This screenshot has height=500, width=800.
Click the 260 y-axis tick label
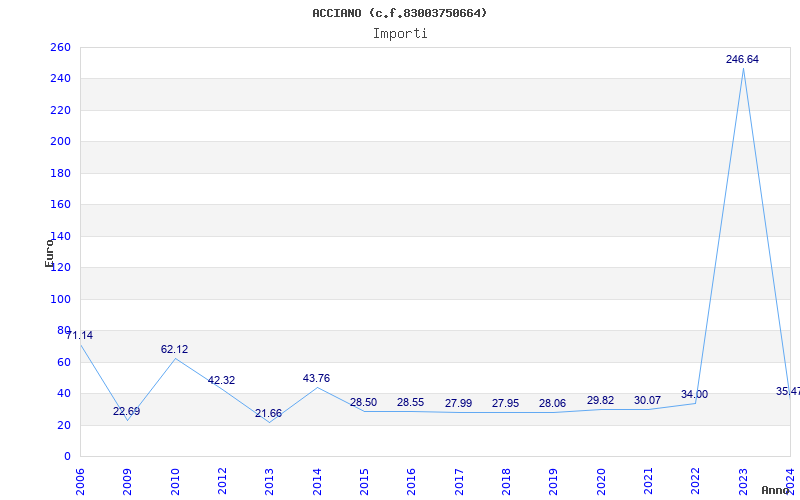click(x=60, y=47)
